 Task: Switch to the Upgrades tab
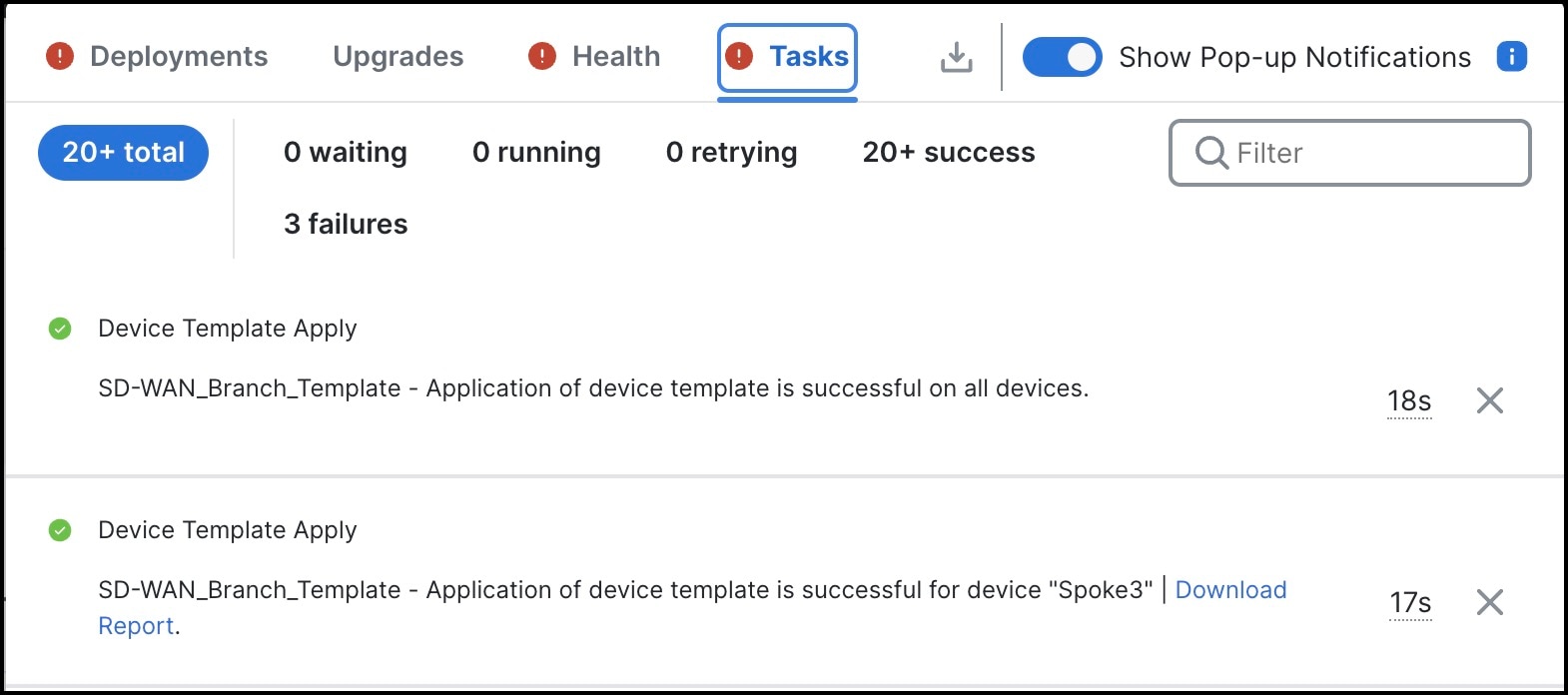click(x=397, y=57)
